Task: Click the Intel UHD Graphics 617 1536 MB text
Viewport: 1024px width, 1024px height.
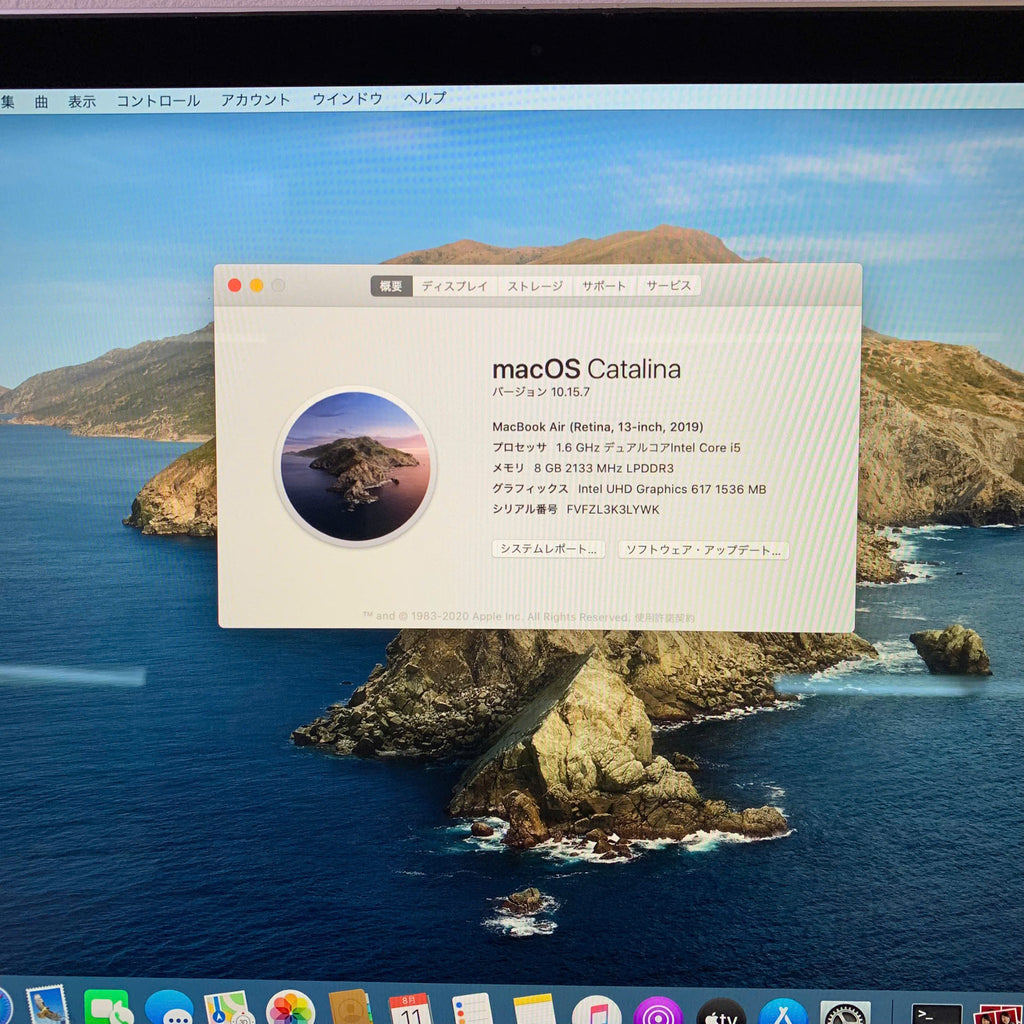Action: pyautogui.click(x=672, y=489)
